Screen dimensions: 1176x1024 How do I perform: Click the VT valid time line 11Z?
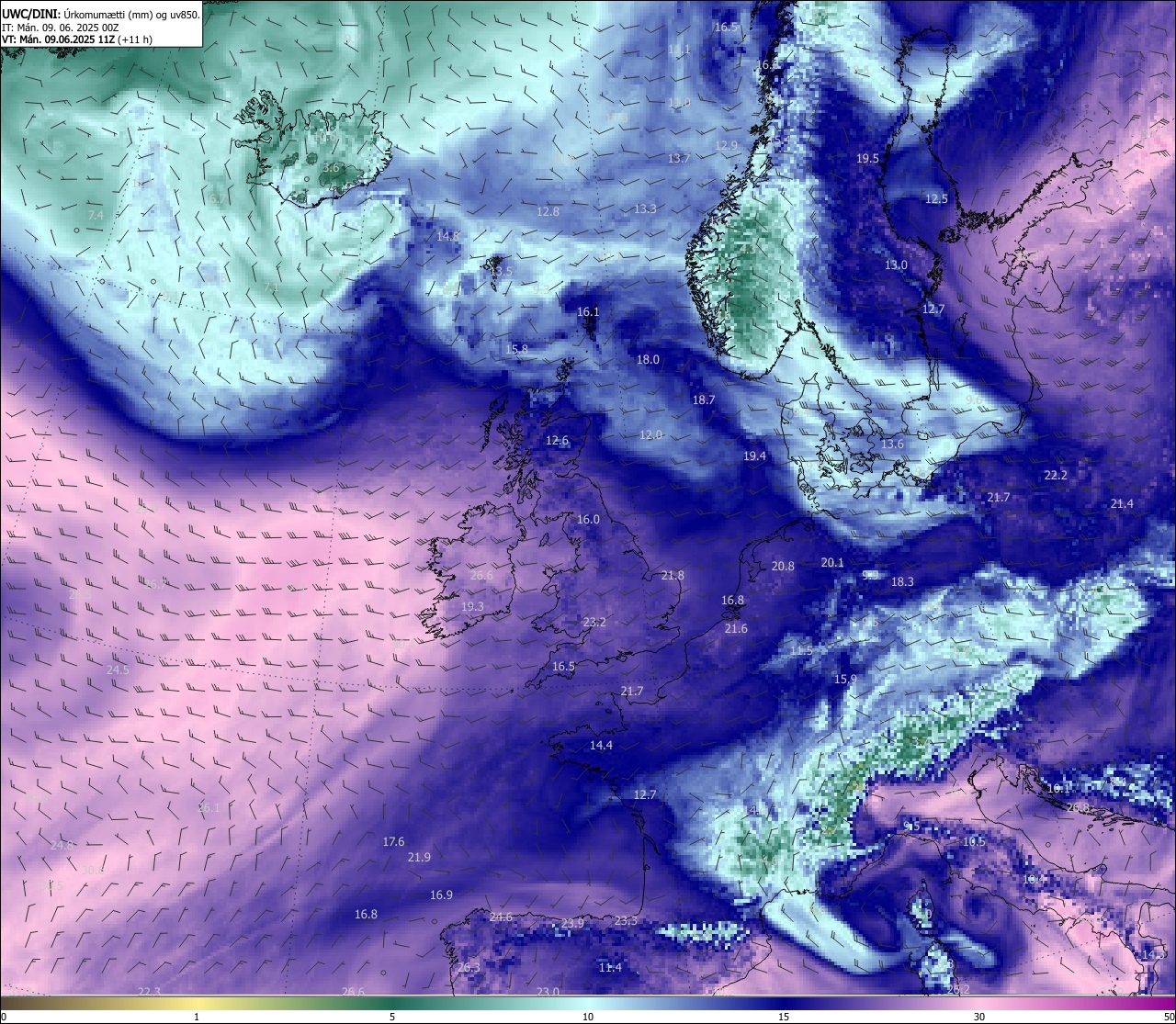(77, 39)
